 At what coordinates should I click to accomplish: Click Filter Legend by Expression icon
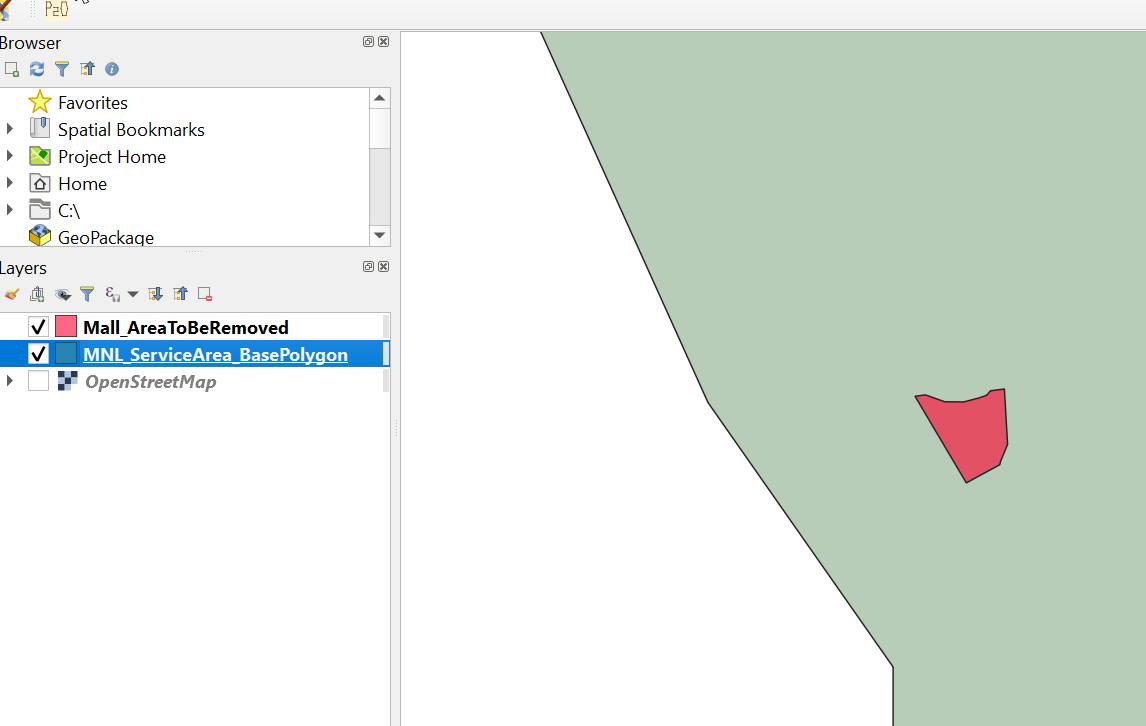[113, 295]
